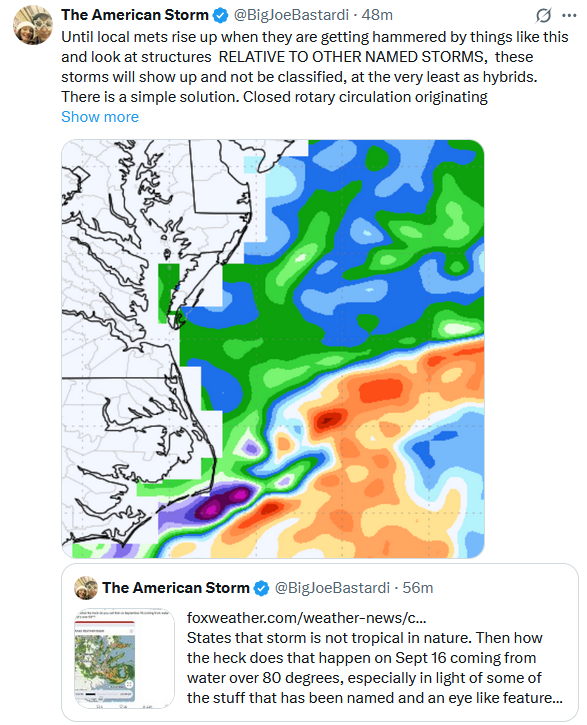Click the @BigJoeBastardi handle in the quoted tweet
Viewport: 587px width, 725px height.
click(332, 588)
